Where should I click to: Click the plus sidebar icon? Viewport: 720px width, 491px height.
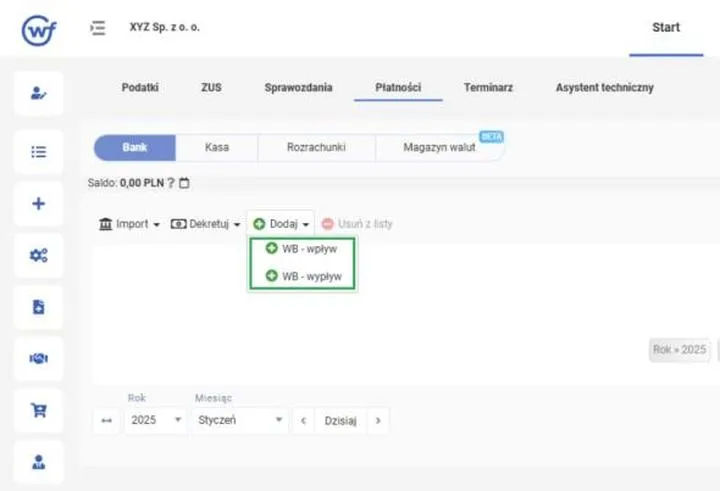39,204
